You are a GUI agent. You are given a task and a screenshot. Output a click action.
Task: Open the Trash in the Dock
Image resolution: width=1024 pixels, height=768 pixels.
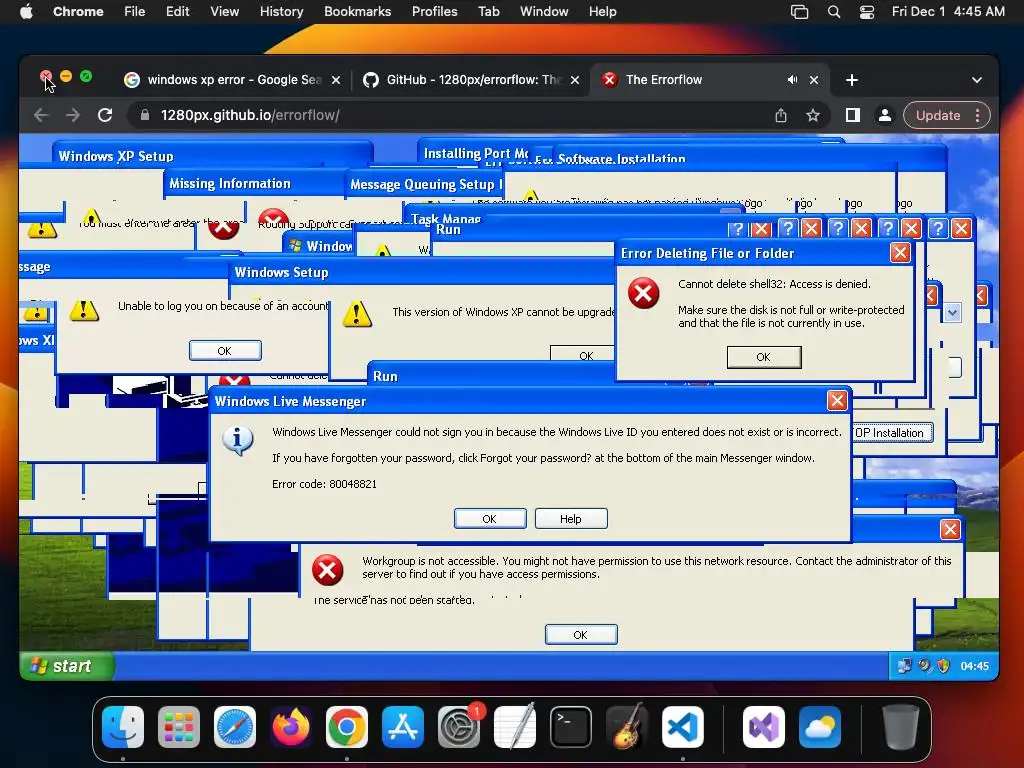point(901,727)
